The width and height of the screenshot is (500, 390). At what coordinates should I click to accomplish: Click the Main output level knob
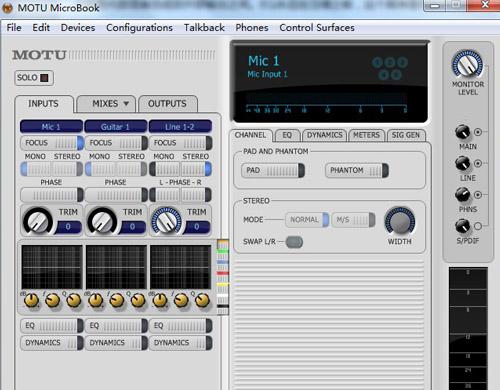click(x=462, y=132)
